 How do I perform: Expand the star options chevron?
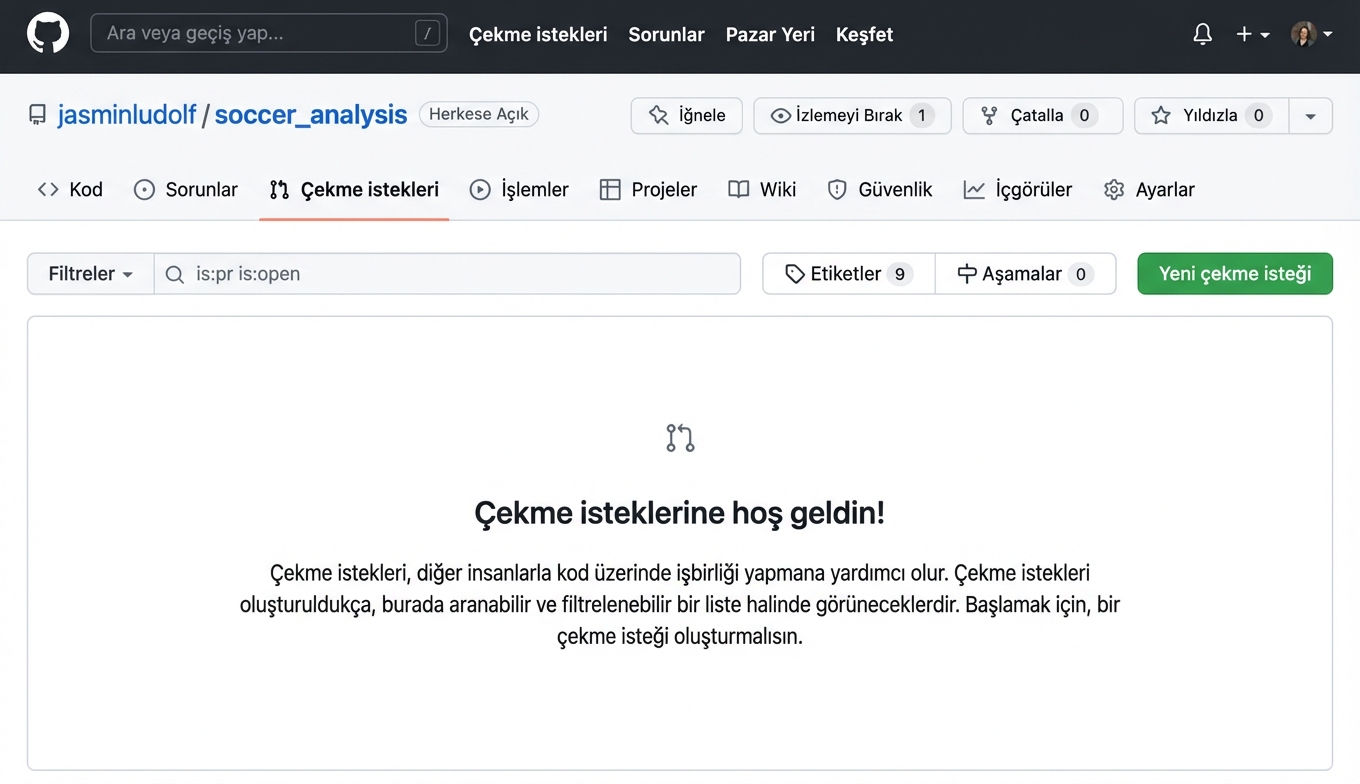click(x=1310, y=115)
